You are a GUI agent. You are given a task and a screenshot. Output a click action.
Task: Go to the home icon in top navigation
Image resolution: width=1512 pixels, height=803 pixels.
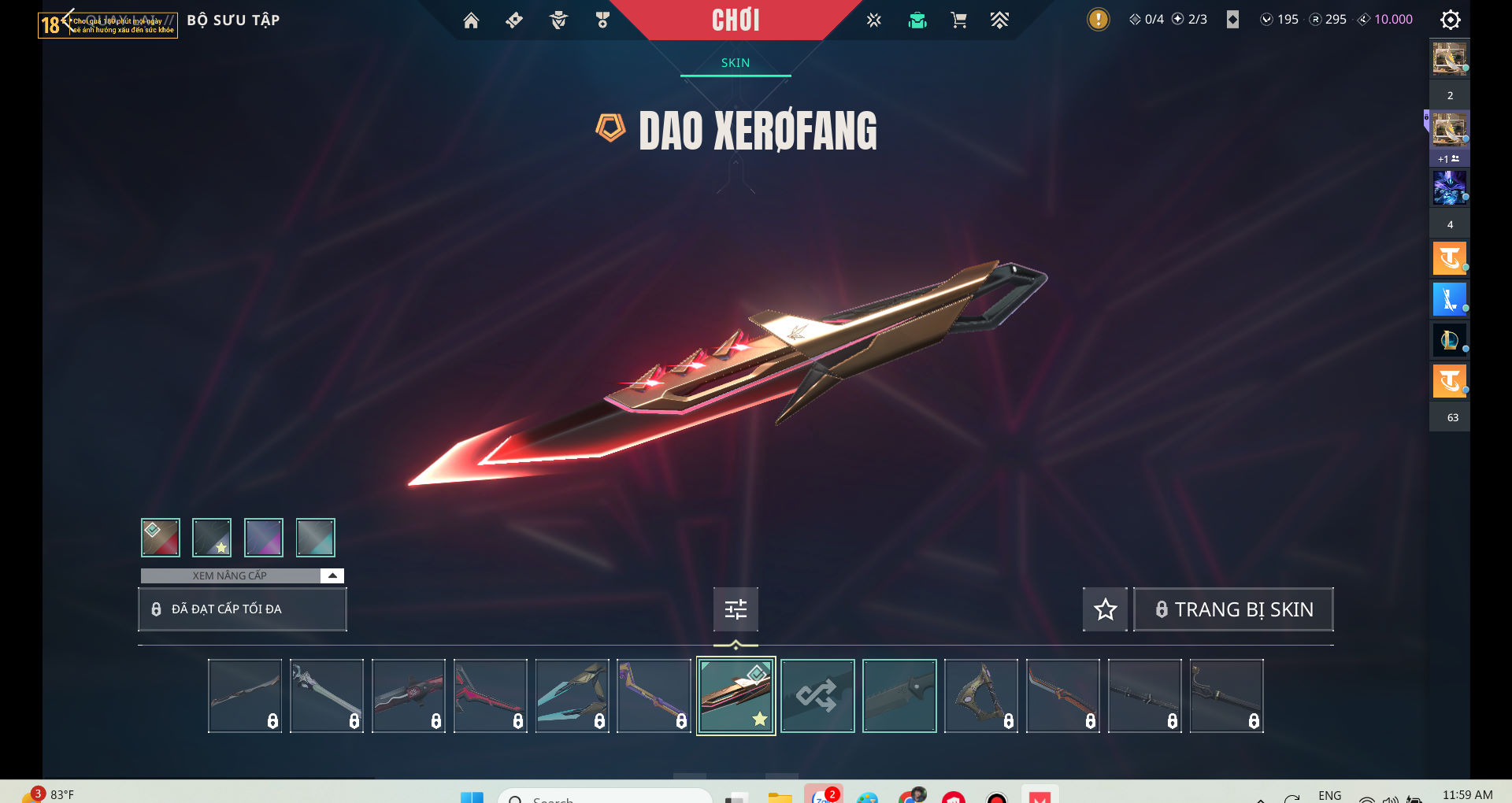pos(471,20)
